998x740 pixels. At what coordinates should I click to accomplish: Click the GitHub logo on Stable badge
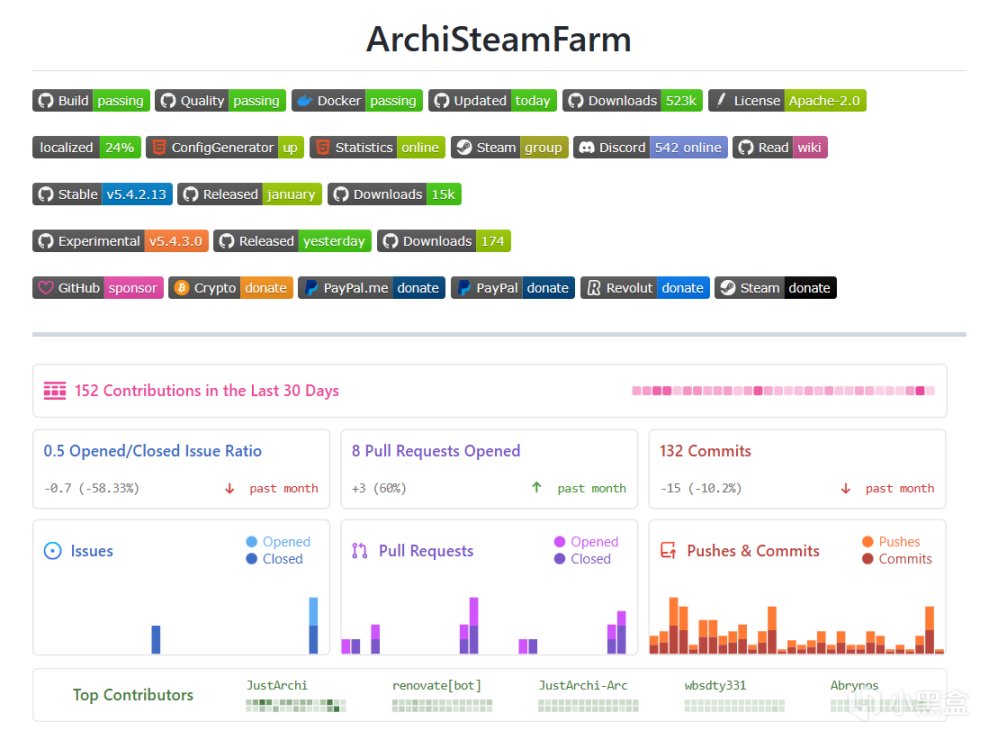point(45,194)
